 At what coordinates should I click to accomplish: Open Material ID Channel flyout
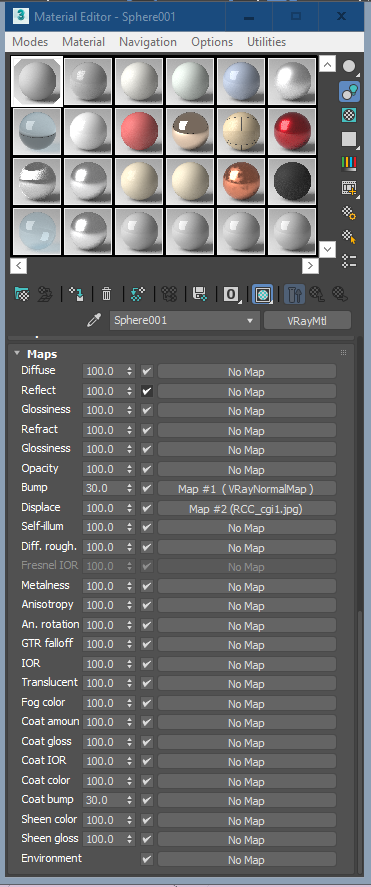[232, 294]
